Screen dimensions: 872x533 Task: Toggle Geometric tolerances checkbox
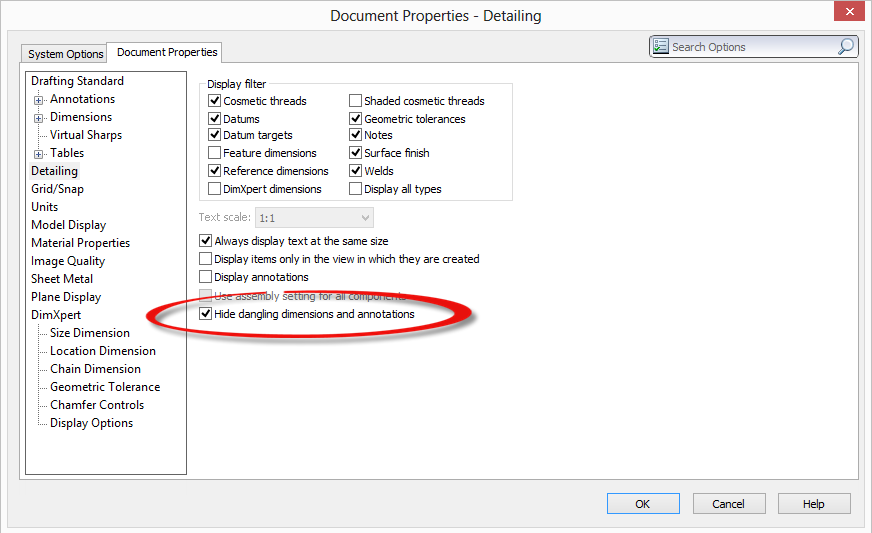tap(355, 119)
